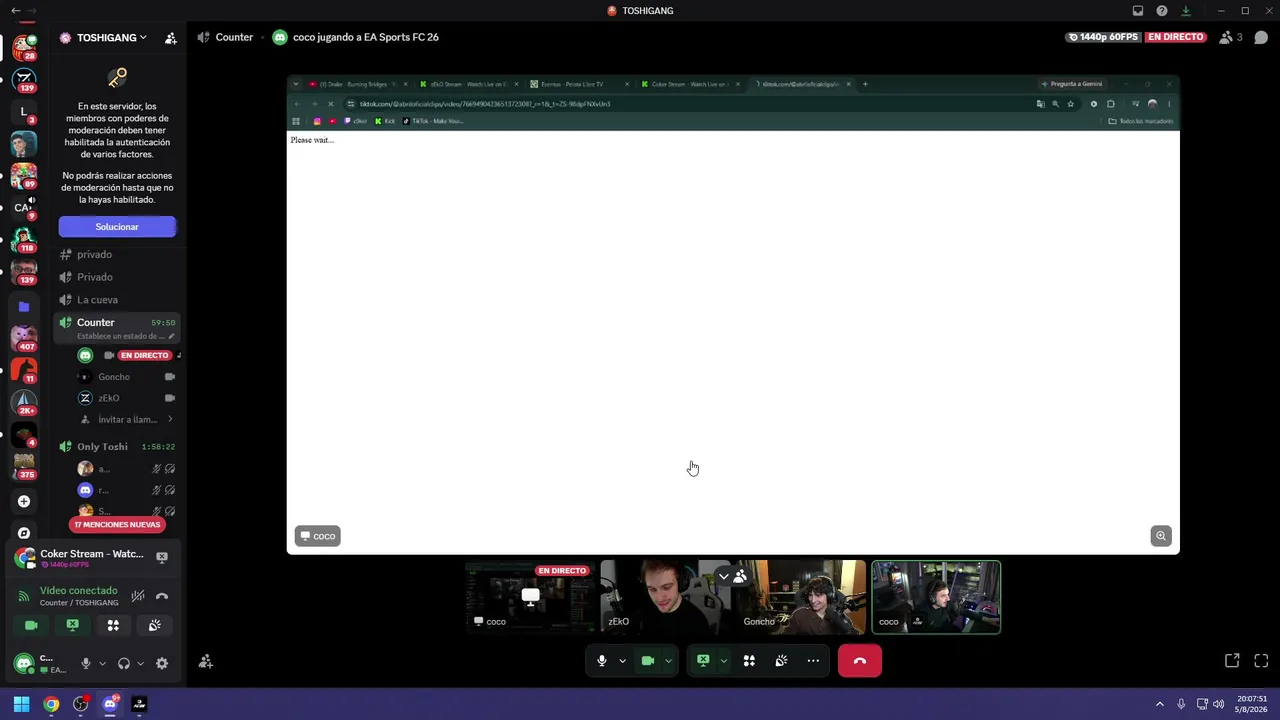
Task: Enter fullscreen with bottom-right icon
Action: tap(1261, 661)
